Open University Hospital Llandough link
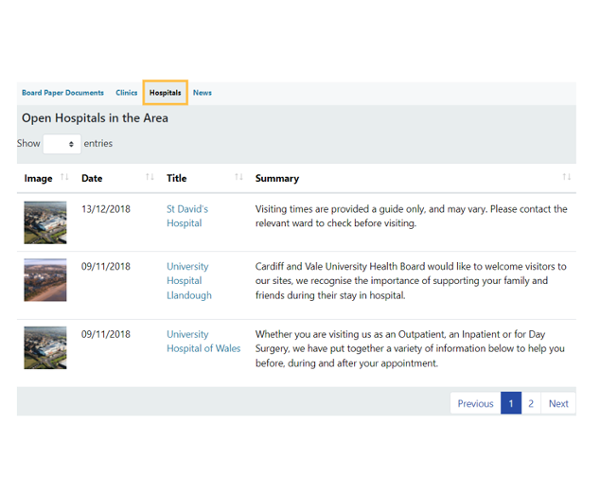The image size is (600, 495). click(x=189, y=281)
